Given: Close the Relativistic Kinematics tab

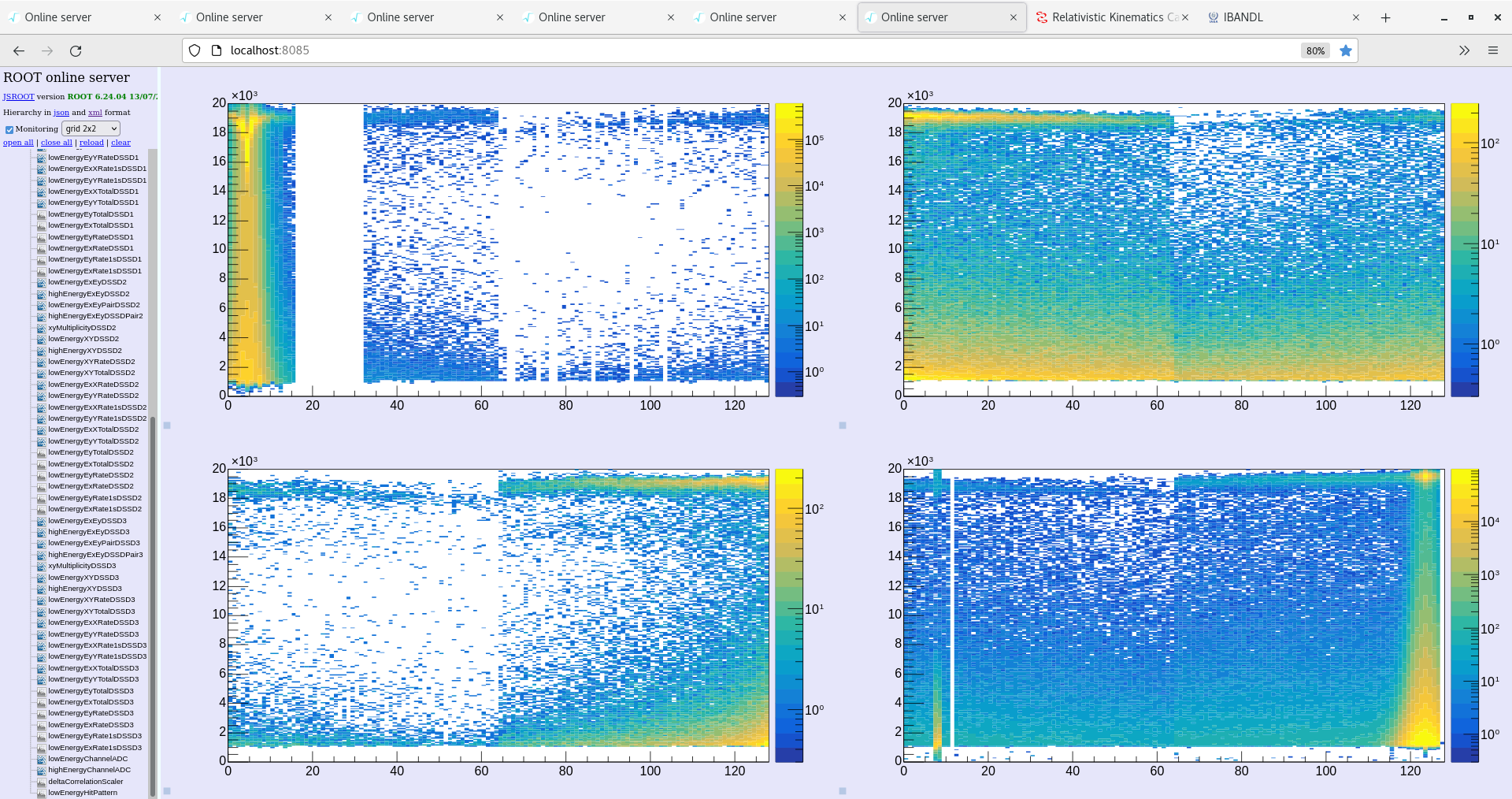Looking at the screenshot, I should [x=1184, y=17].
